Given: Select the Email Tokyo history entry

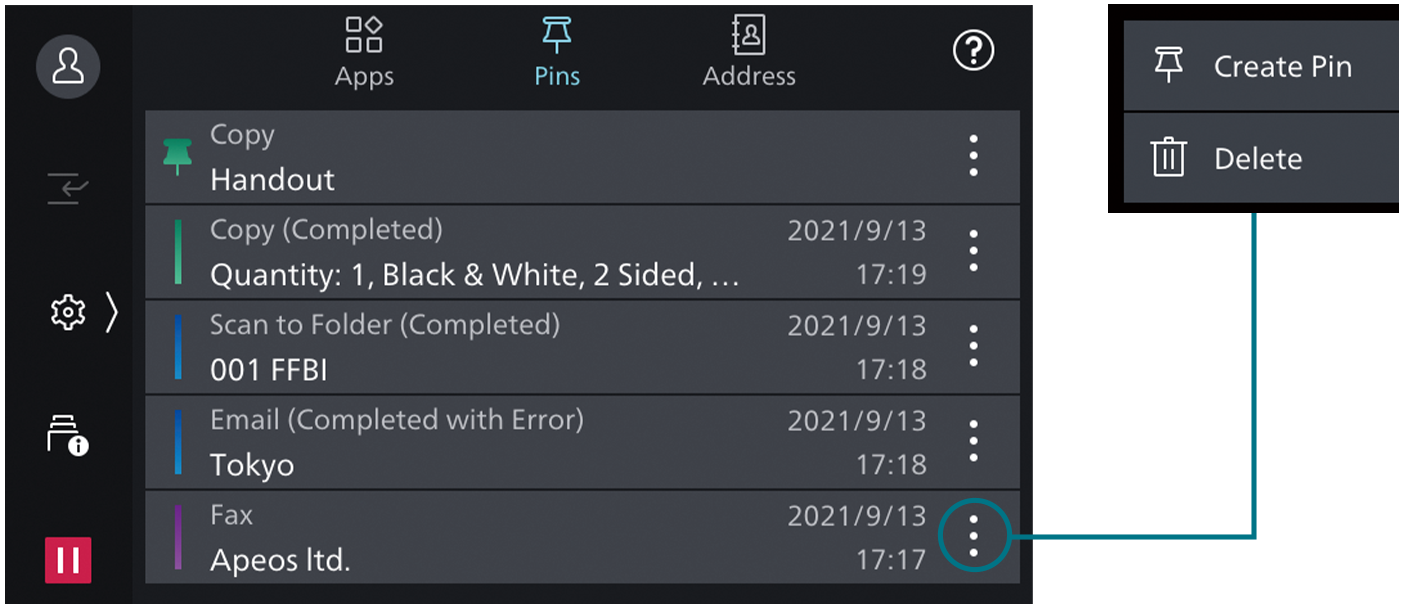Looking at the screenshot, I should coord(500,442).
